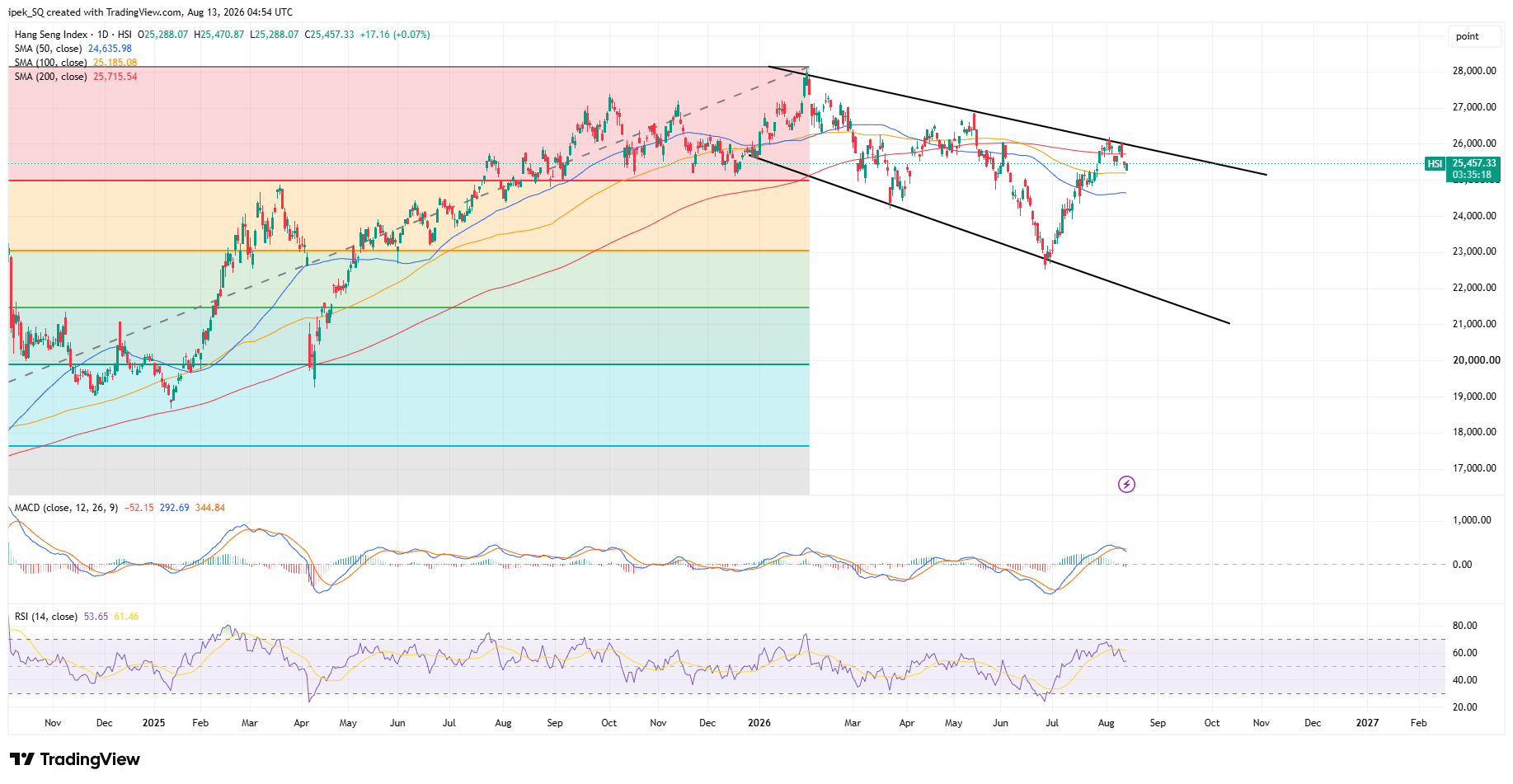Click the RSI moving average value 61.46
This screenshot has height=784, width=1513.
tap(127, 617)
